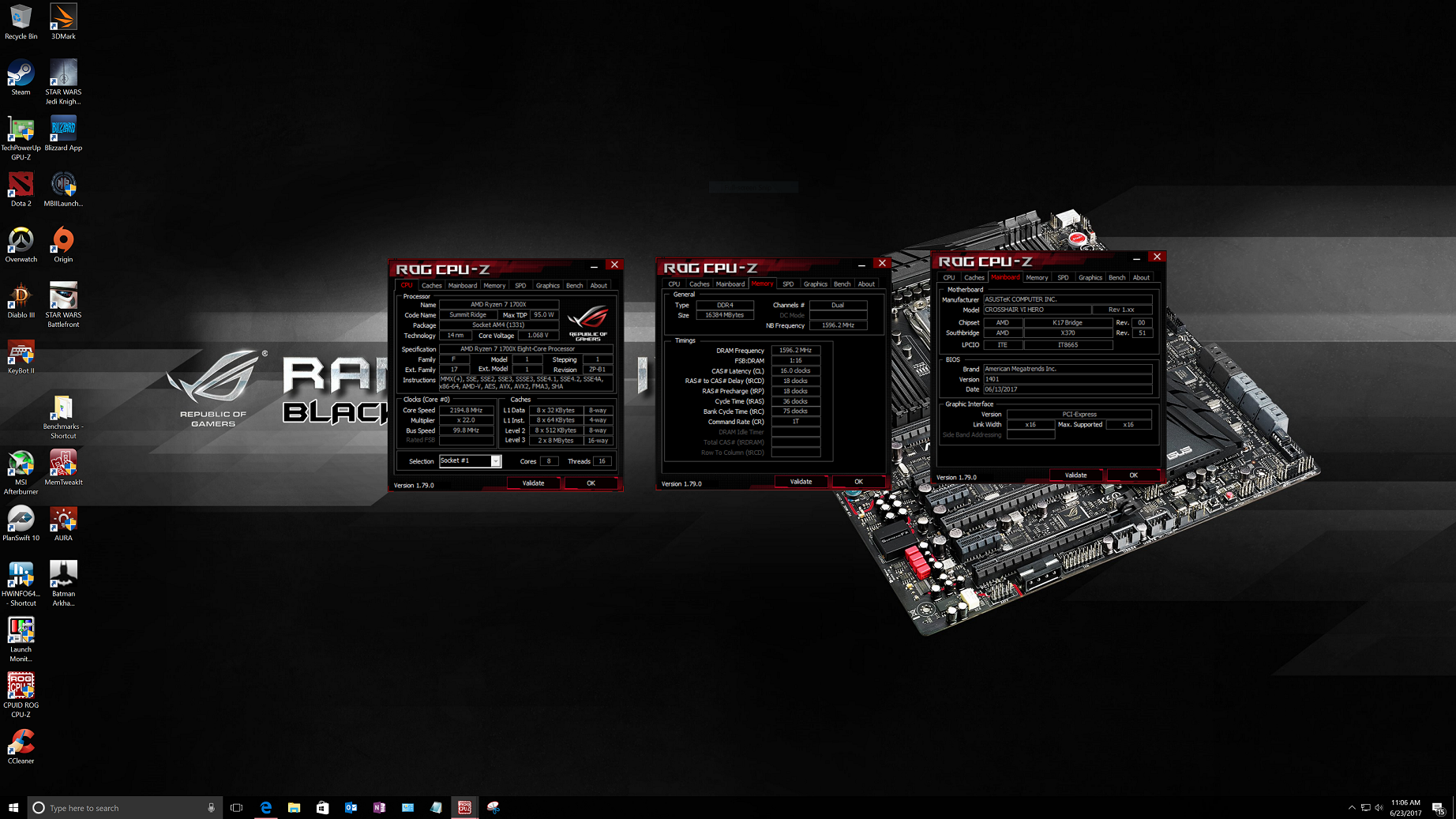Open the Snipping Tool taskbar icon
Viewport: 1456px width, 819px height.
coord(493,807)
